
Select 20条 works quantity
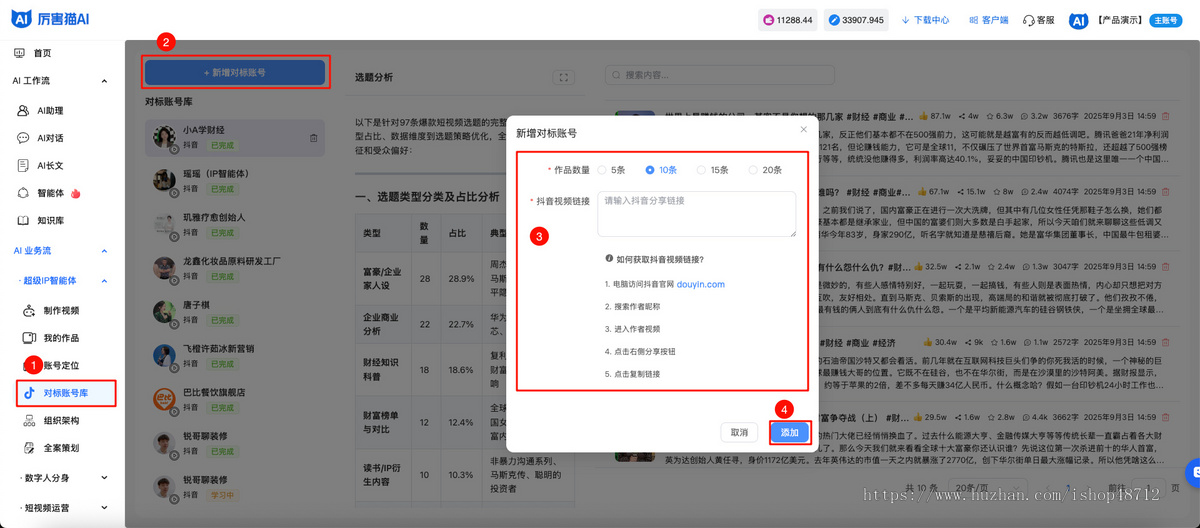pyautogui.click(x=765, y=170)
